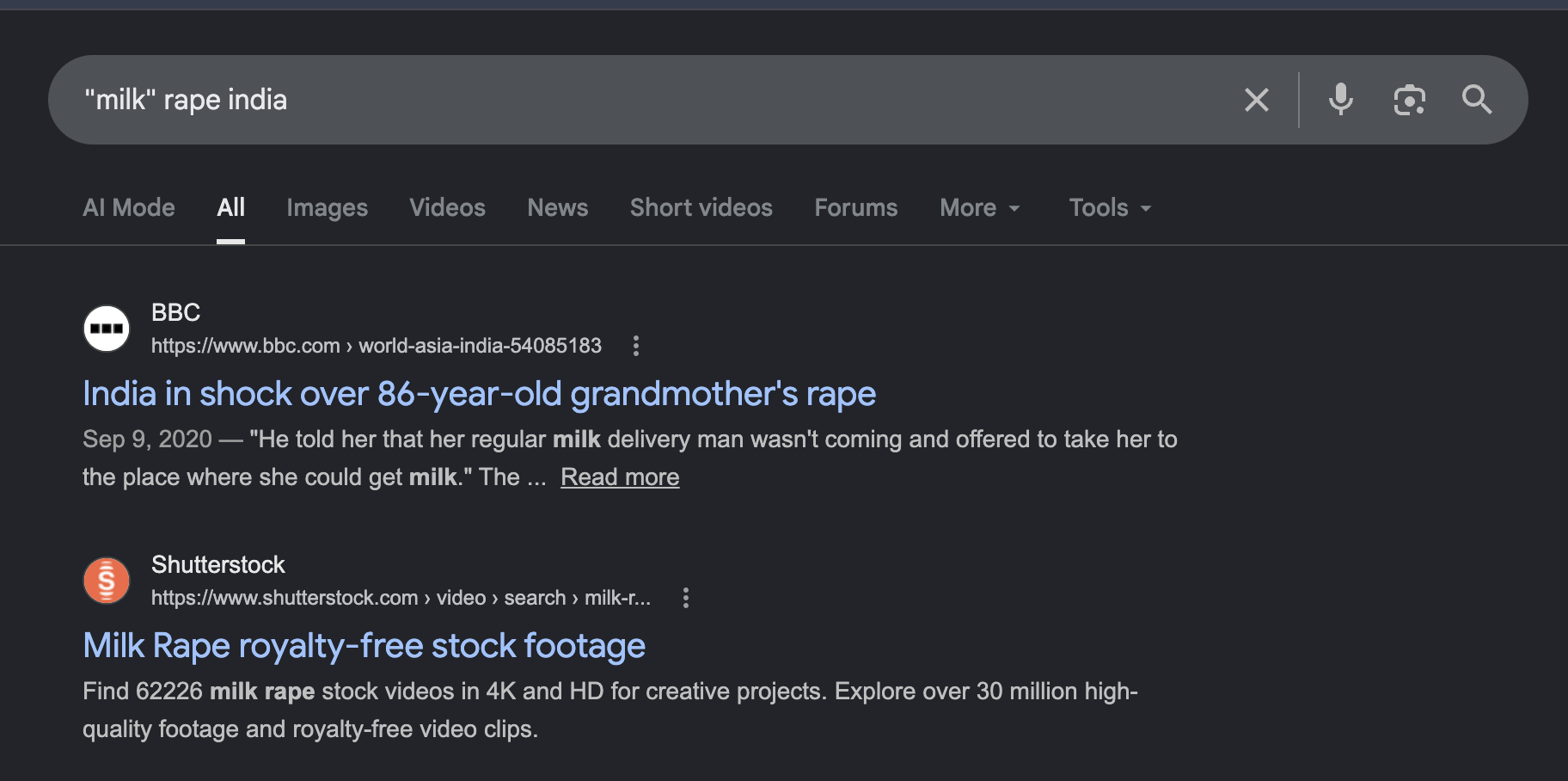The width and height of the screenshot is (1568, 781).
Task: Start voice search with the microphone icon
Action: click(x=1340, y=100)
